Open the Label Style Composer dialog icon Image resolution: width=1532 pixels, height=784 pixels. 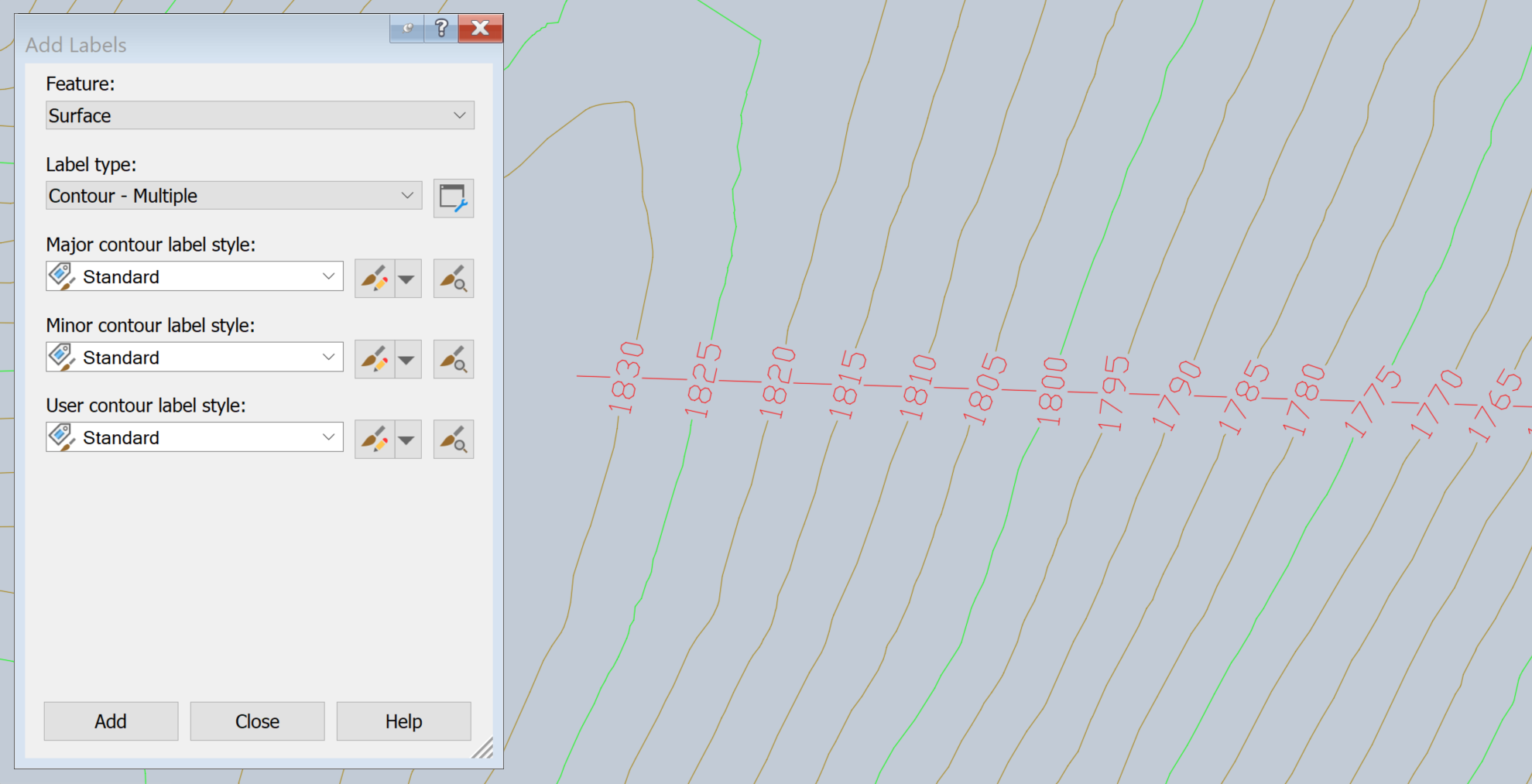(x=453, y=197)
